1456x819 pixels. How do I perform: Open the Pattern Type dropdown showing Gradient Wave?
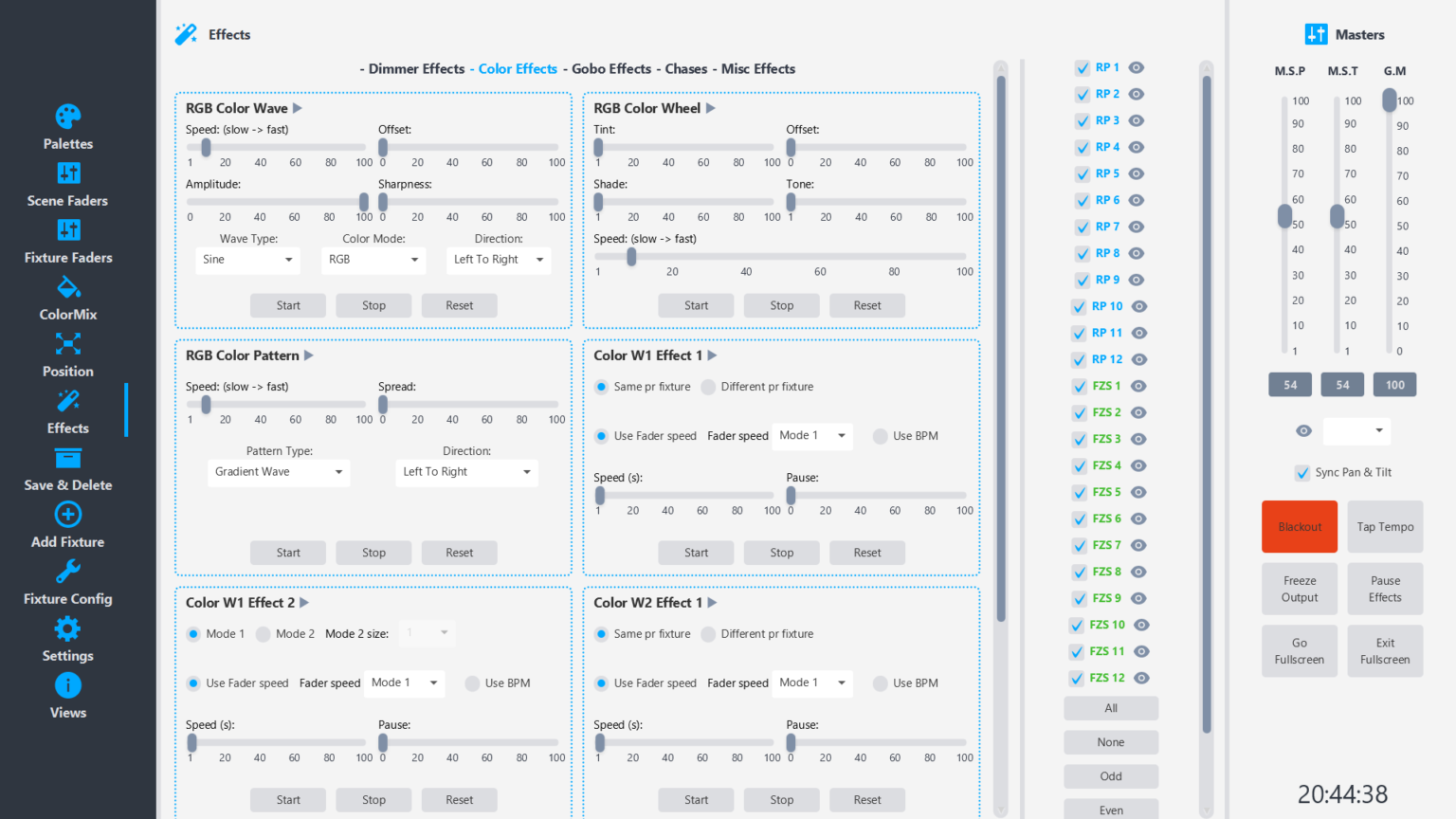click(279, 471)
